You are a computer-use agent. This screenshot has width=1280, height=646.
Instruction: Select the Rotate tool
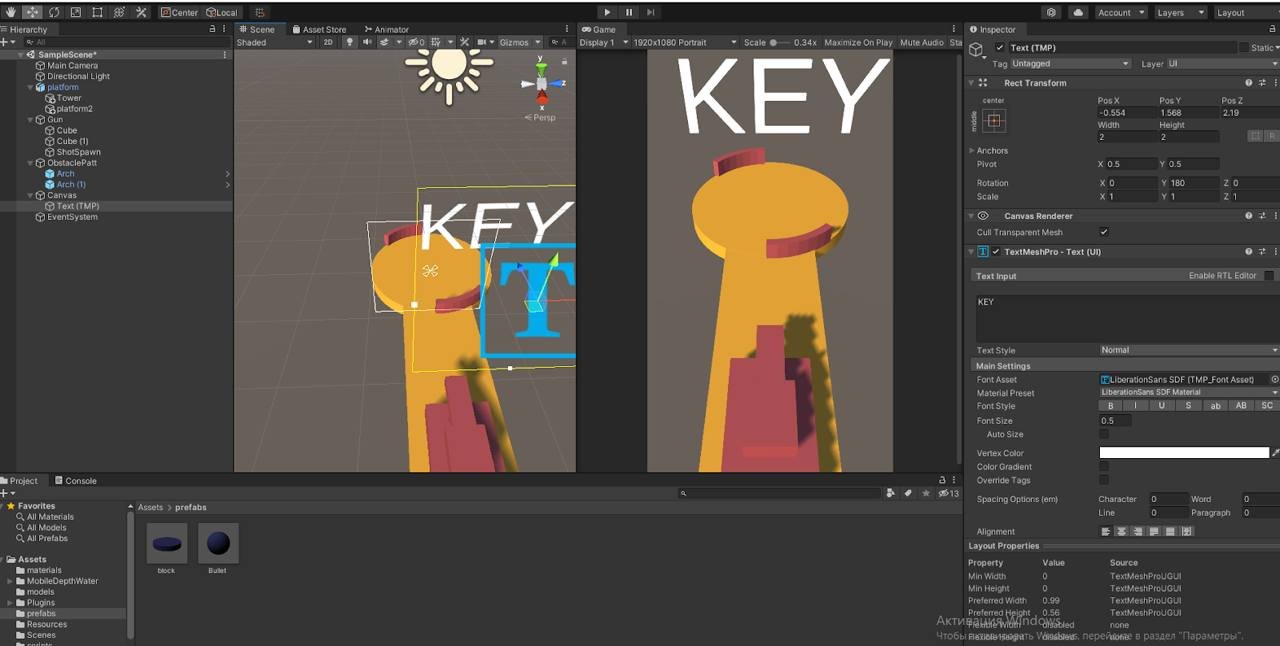(x=54, y=12)
